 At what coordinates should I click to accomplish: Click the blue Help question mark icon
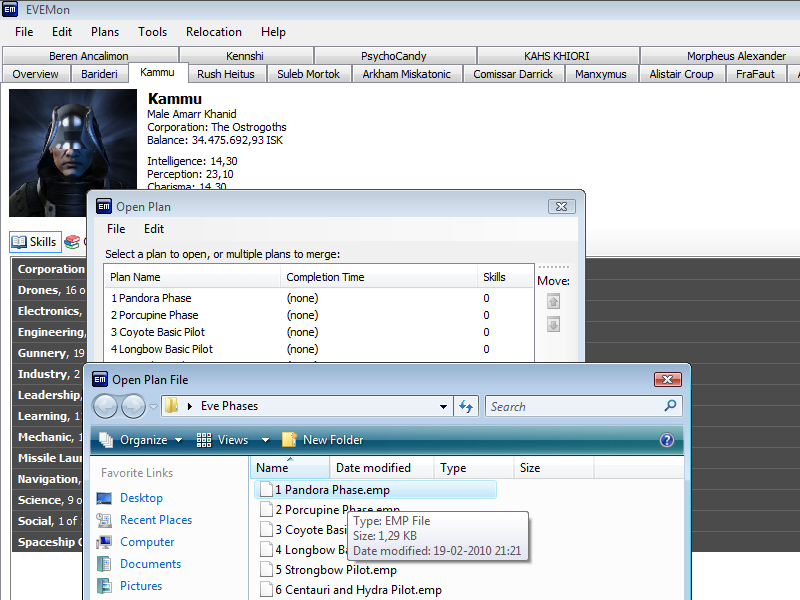pos(666,440)
